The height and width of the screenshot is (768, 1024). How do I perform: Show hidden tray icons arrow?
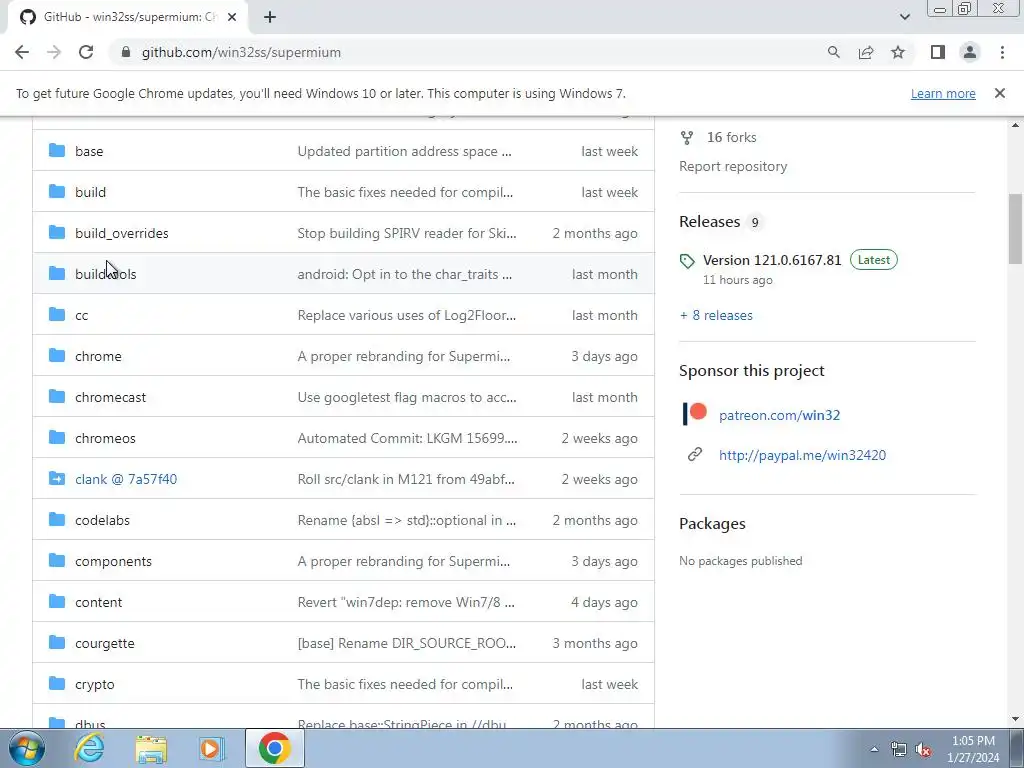coord(874,750)
